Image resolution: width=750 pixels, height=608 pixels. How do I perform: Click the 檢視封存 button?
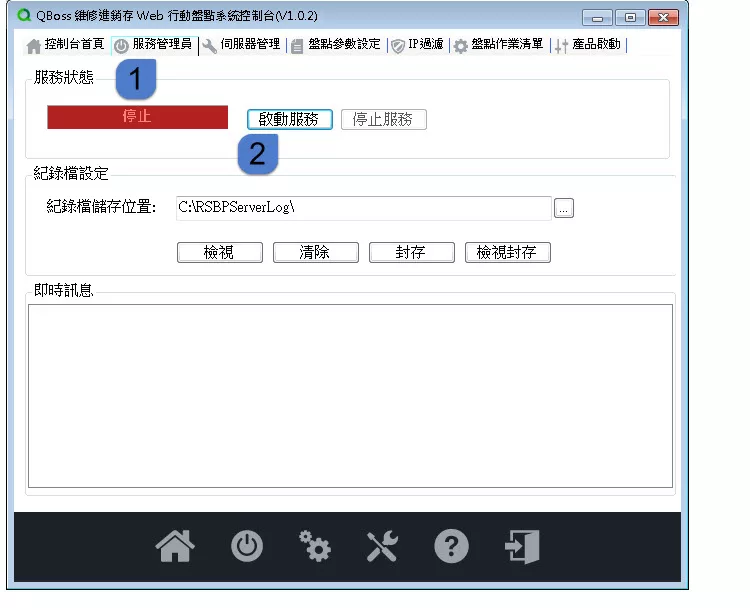pos(507,252)
